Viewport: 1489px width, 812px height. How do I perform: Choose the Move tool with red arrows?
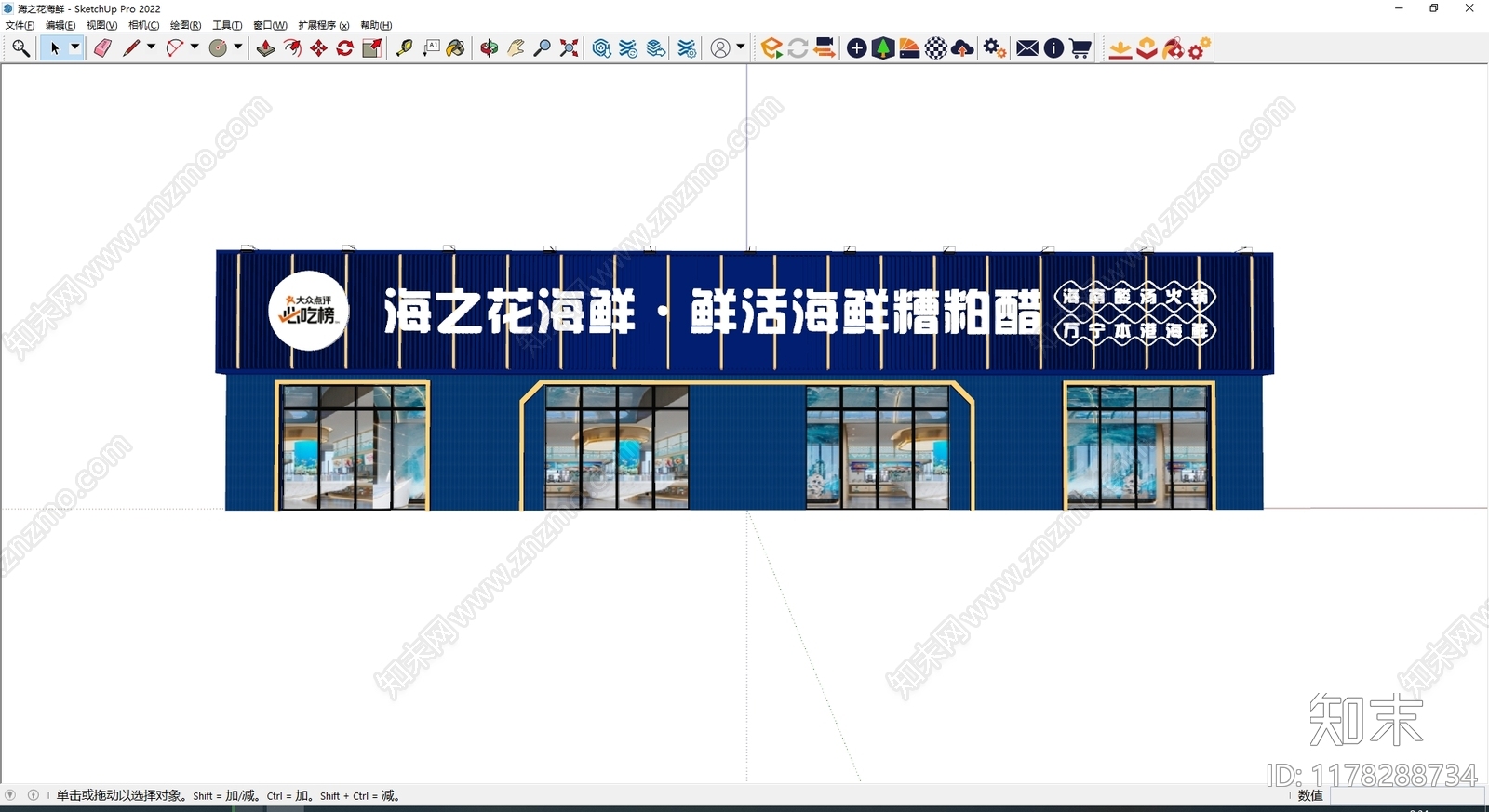click(x=318, y=48)
